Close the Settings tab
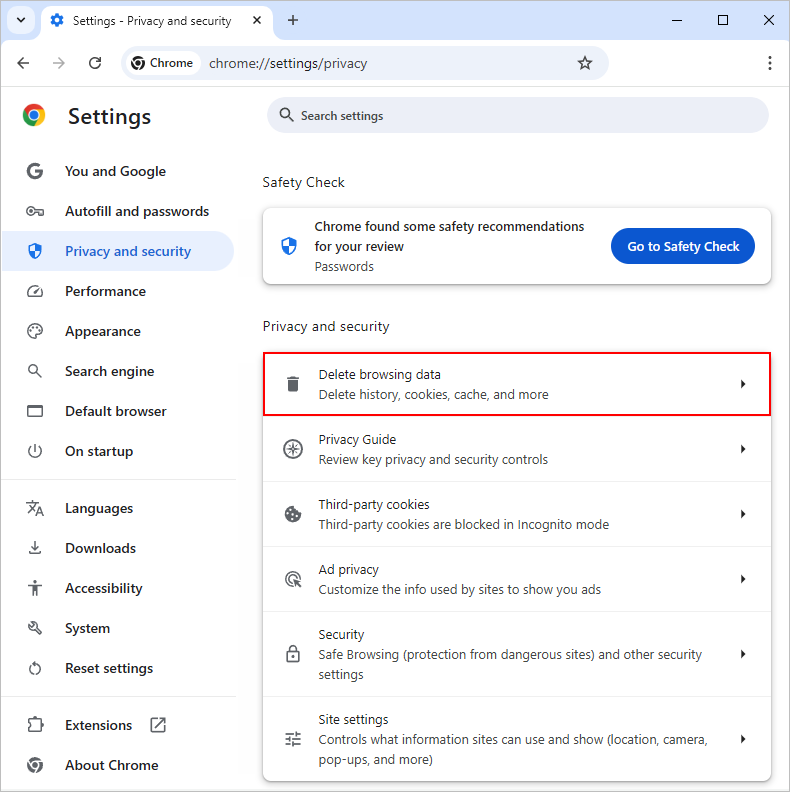 point(257,20)
